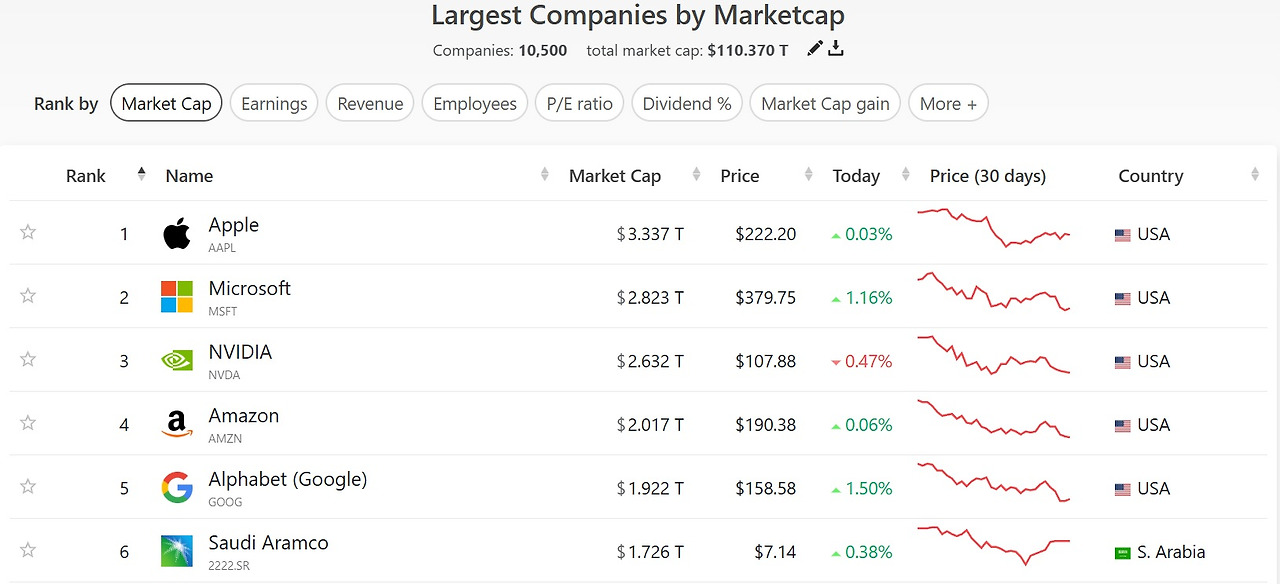Viewport: 1280px width, 584px height.
Task: Switch to the Dividend % ranking tab
Action: pyautogui.click(x=687, y=103)
